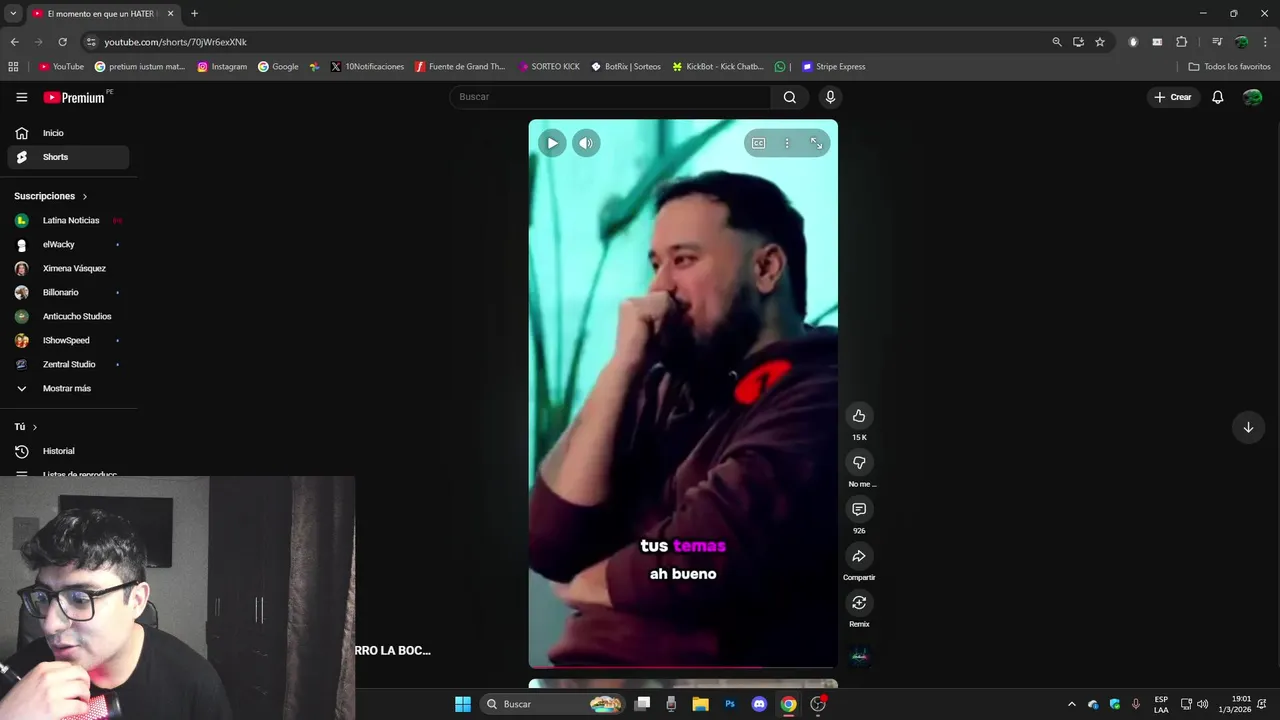
Task: Dislike the Short (No me gusta)
Action: [x=859, y=462]
